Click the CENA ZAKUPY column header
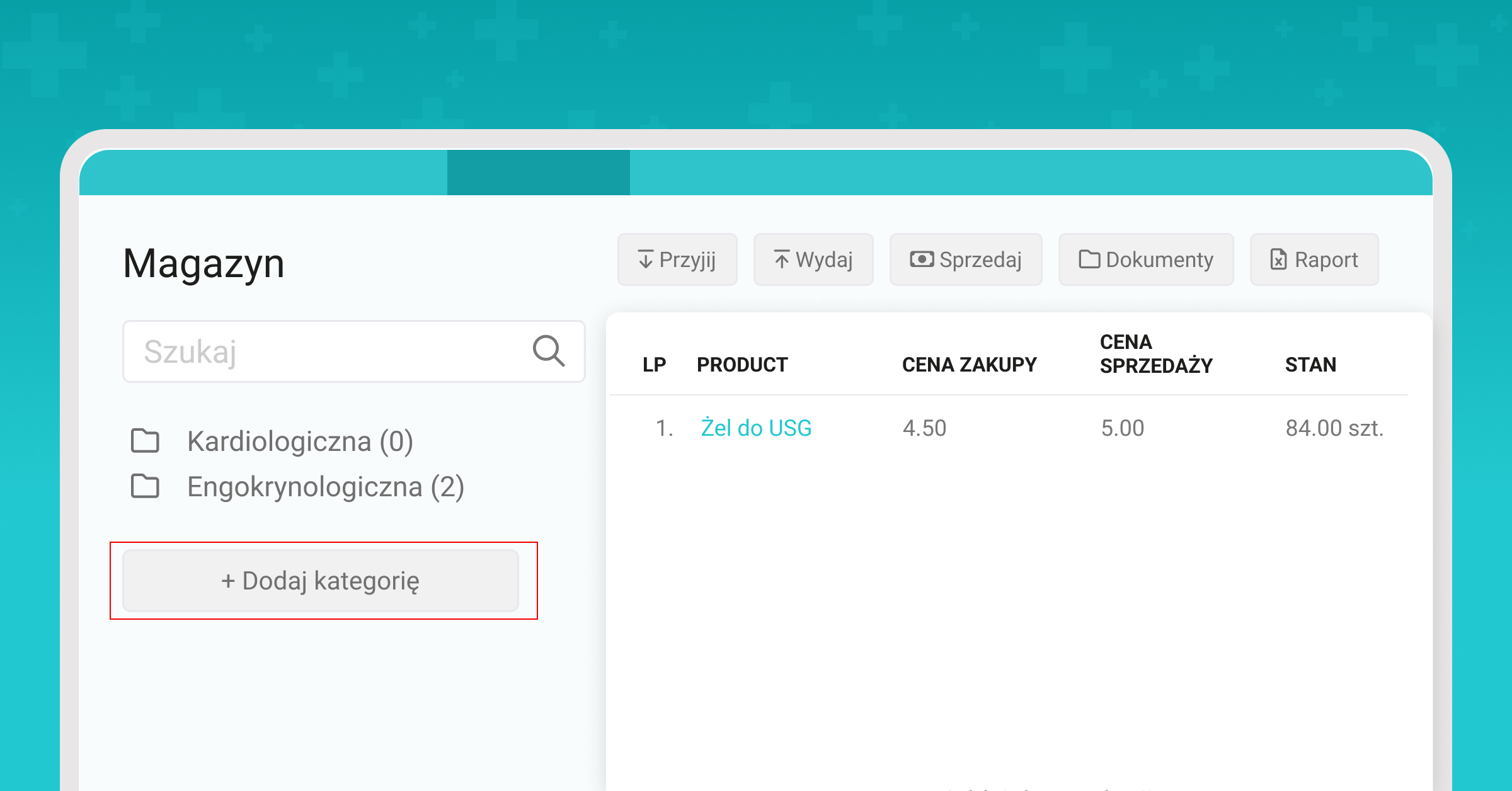This screenshot has height=791, width=1512. point(969,365)
